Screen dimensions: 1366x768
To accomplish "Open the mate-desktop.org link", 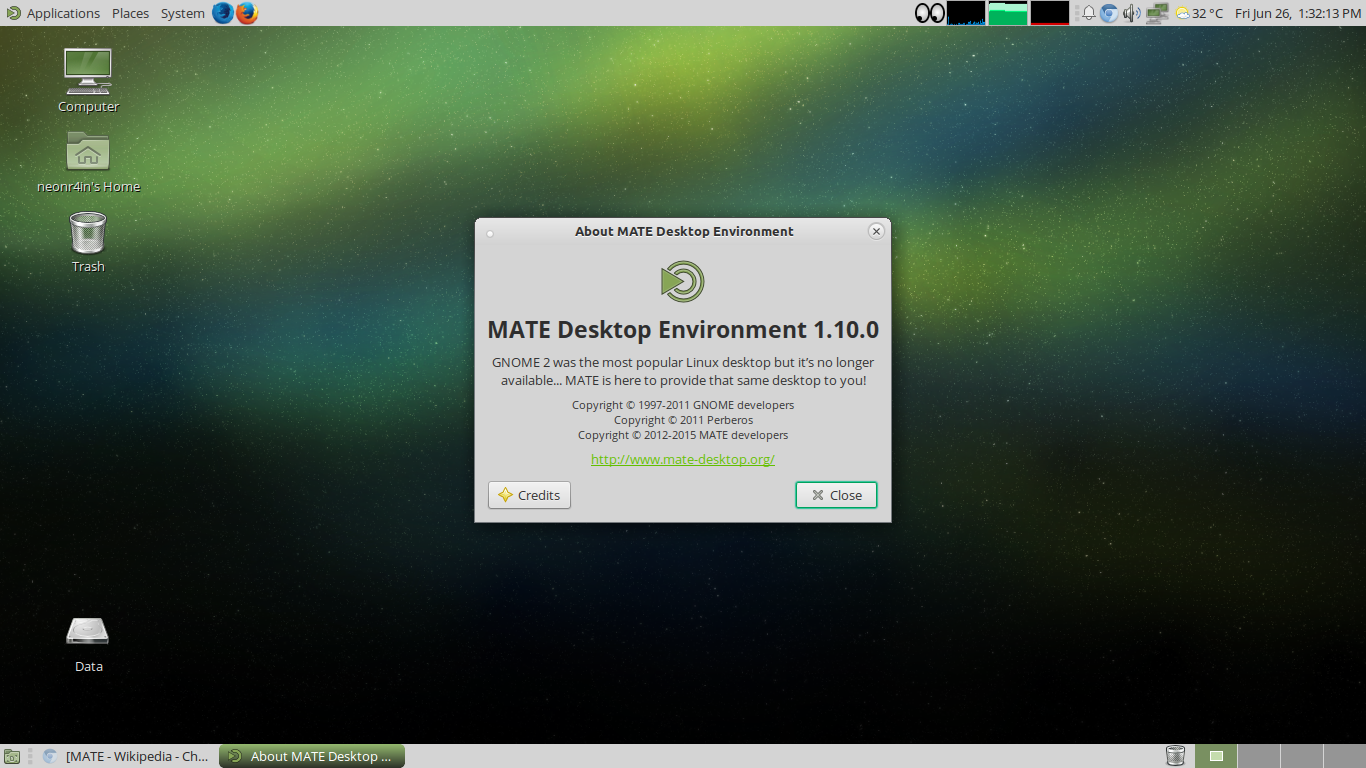I will (x=683, y=459).
